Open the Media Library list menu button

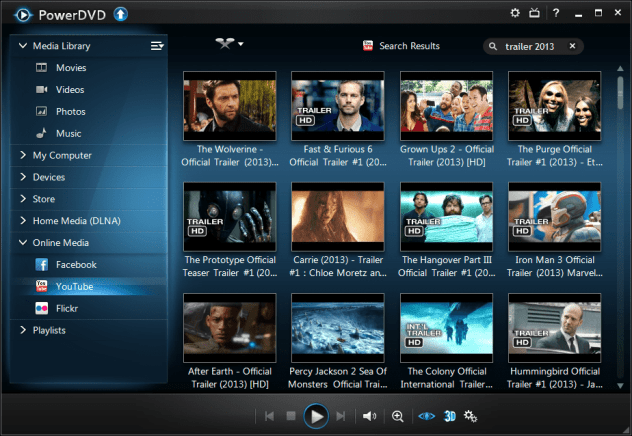(x=156, y=46)
